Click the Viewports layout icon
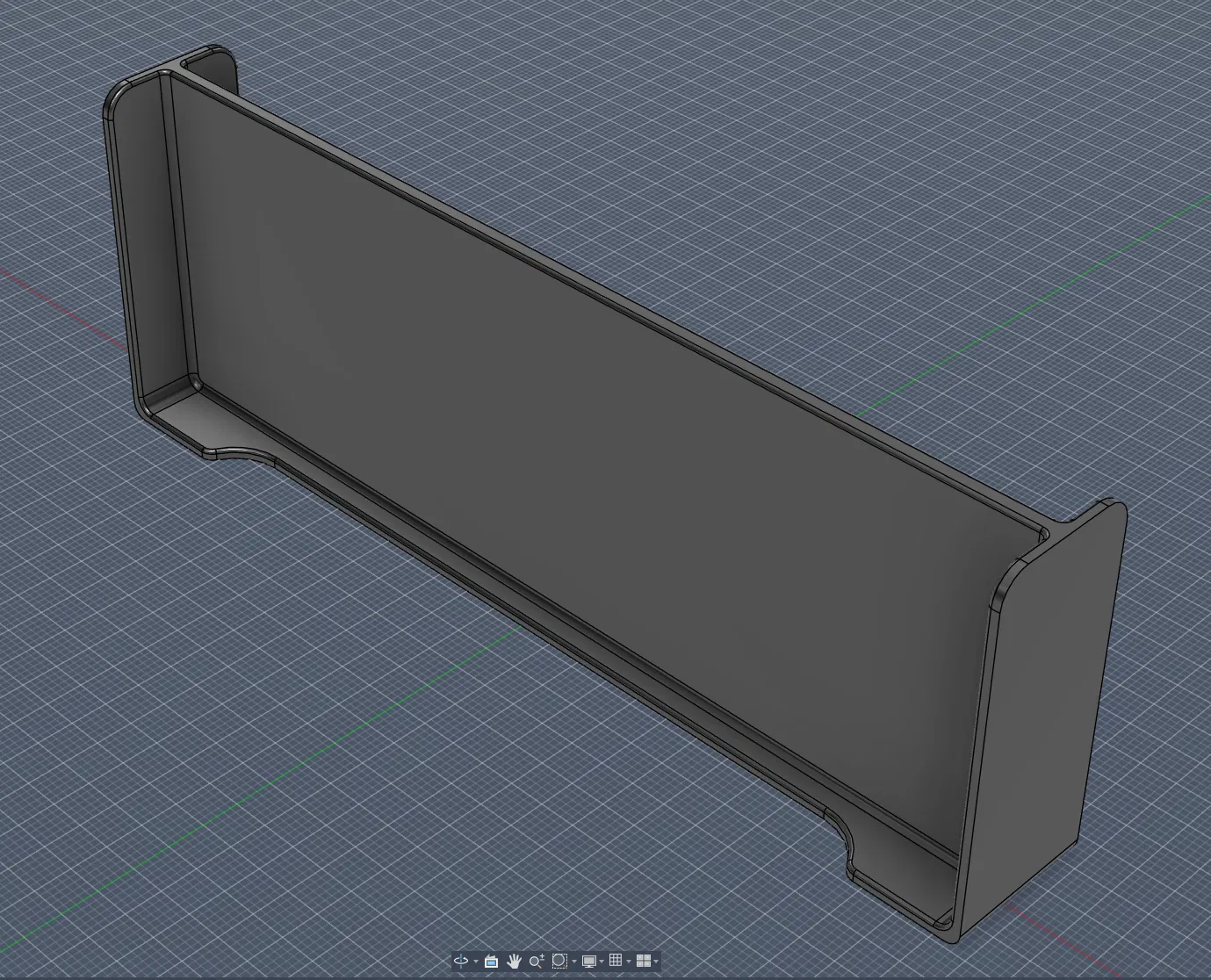 [x=644, y=961]
